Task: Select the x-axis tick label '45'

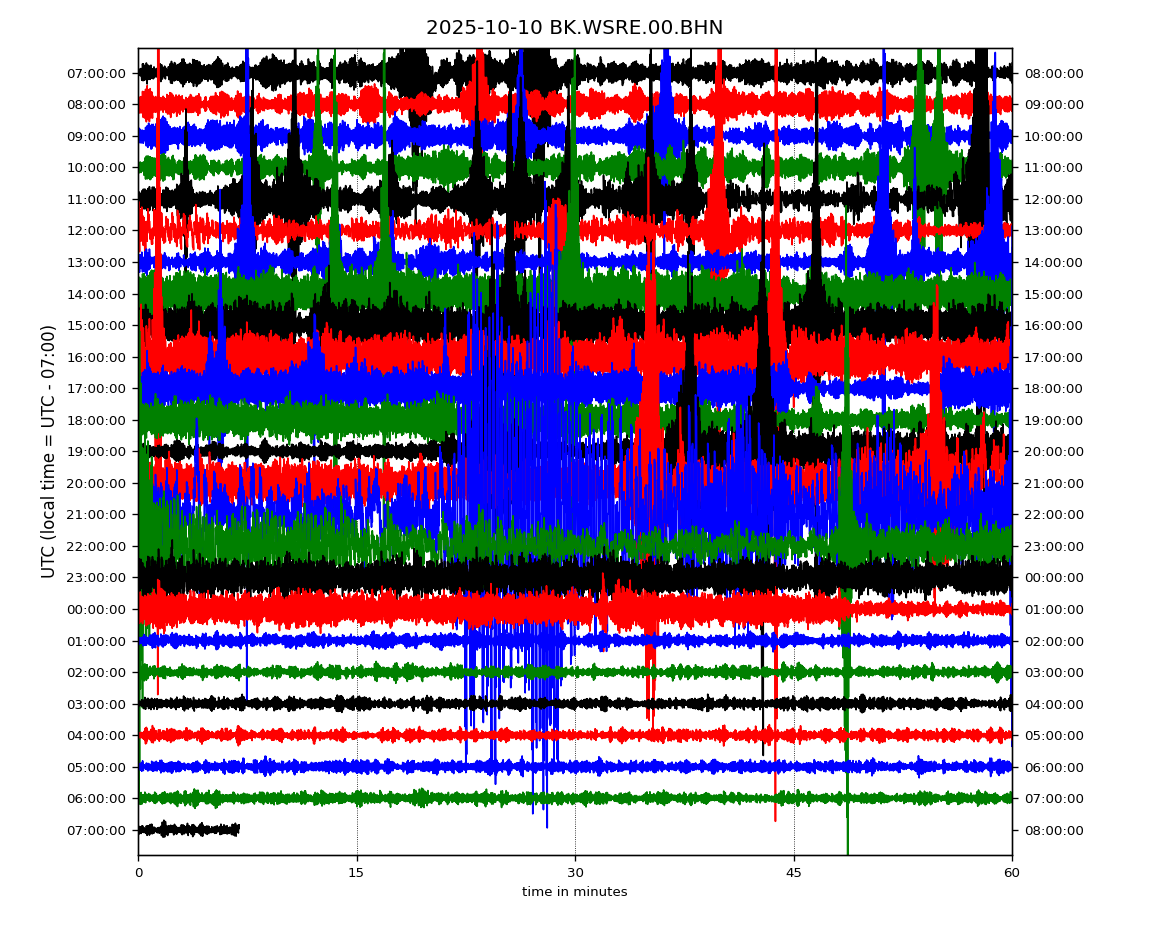Action: tap(794, 873)
